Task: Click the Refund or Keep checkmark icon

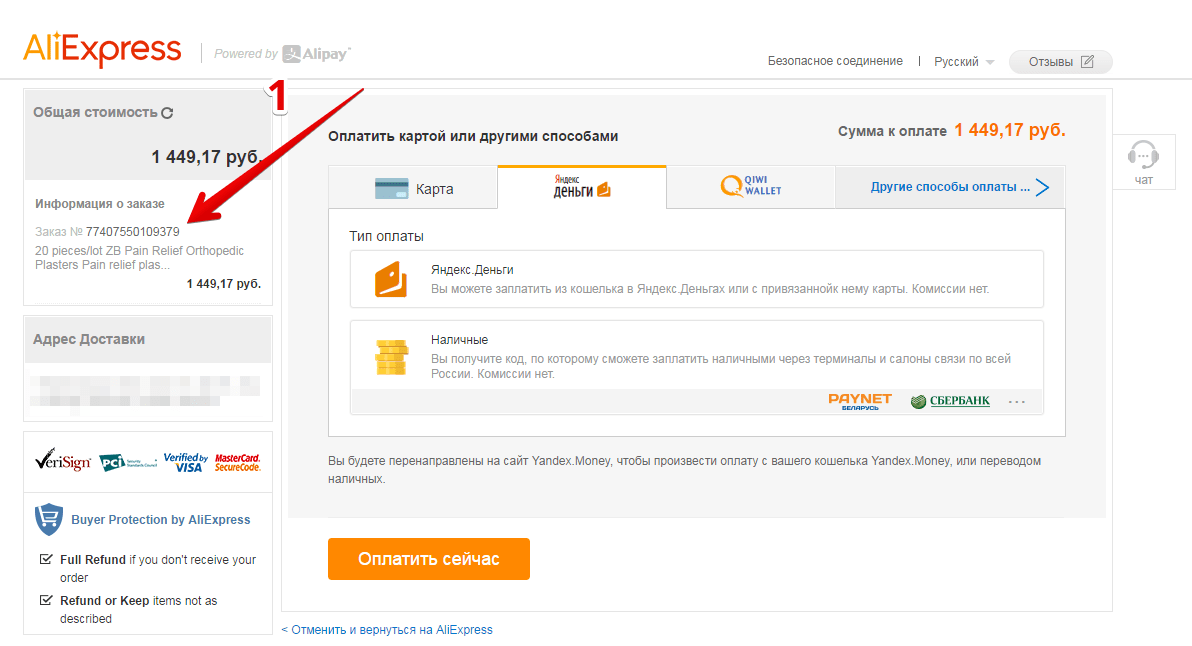Action: click(46, 600)
